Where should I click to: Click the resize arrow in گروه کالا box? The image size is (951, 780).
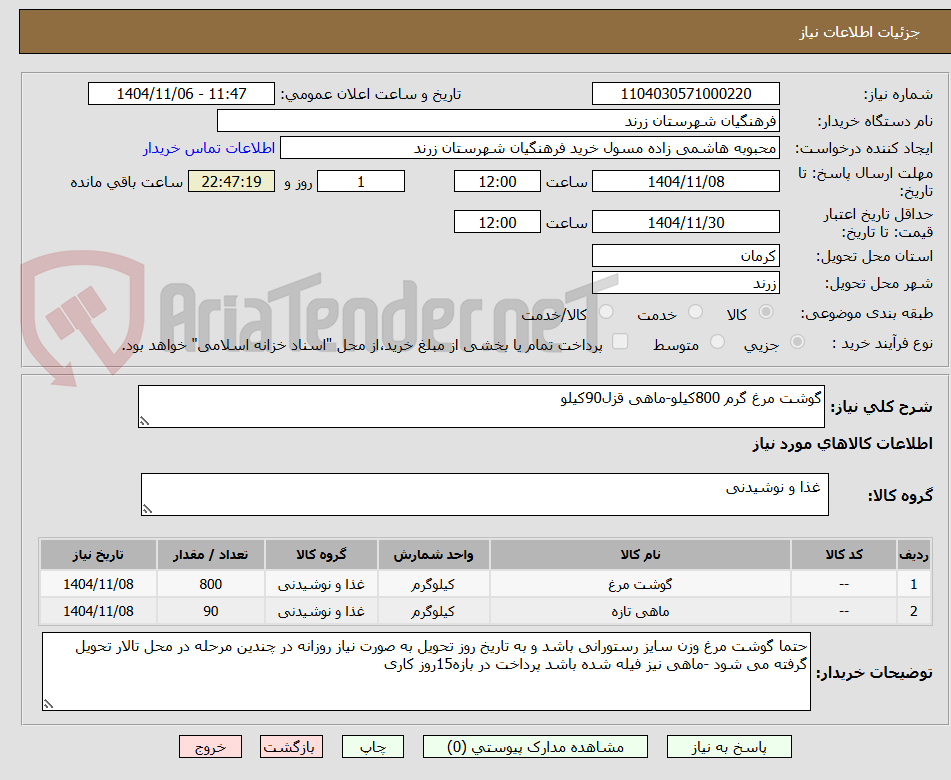click(149, 510)
